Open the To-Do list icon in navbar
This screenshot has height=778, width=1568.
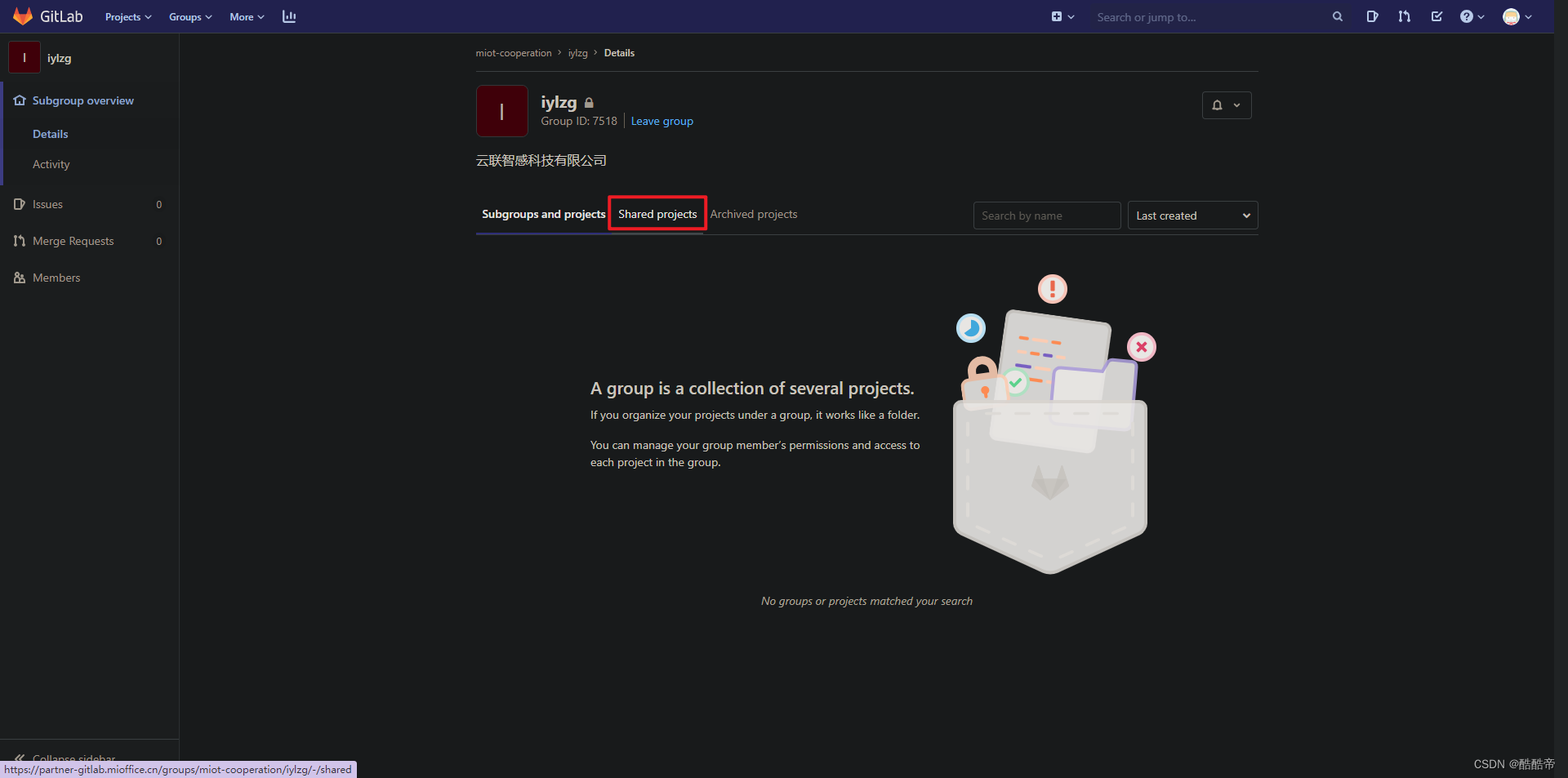(1437, 17)
